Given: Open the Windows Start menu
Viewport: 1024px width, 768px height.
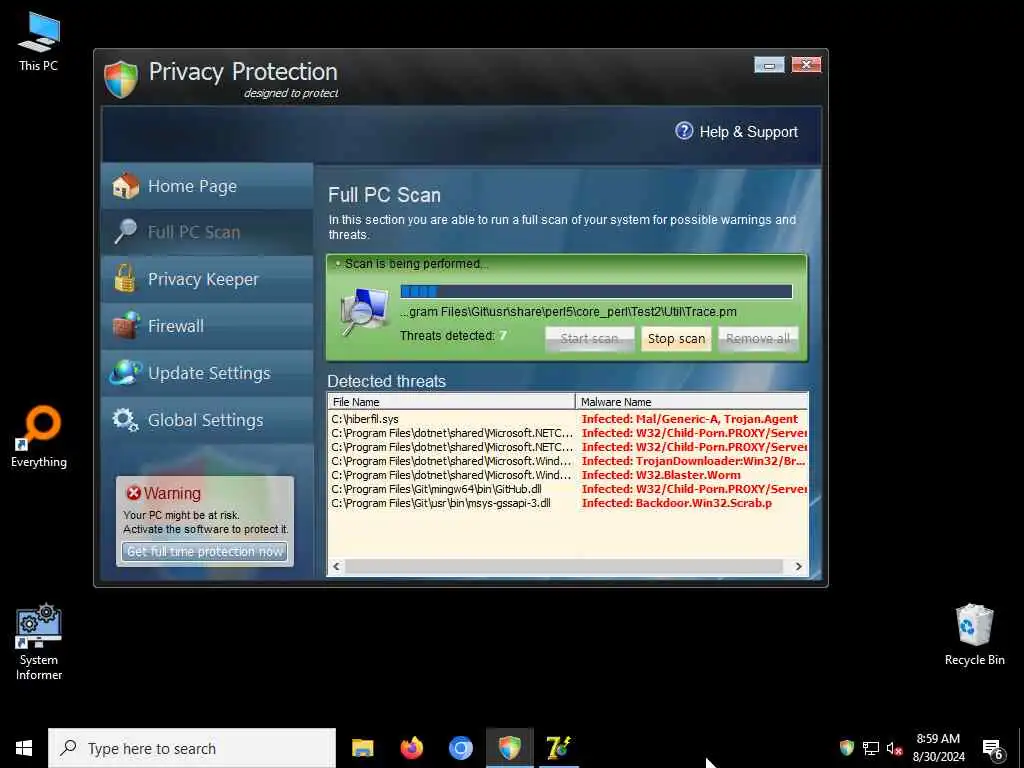Looking at the screenshot, I should (24, 748).
